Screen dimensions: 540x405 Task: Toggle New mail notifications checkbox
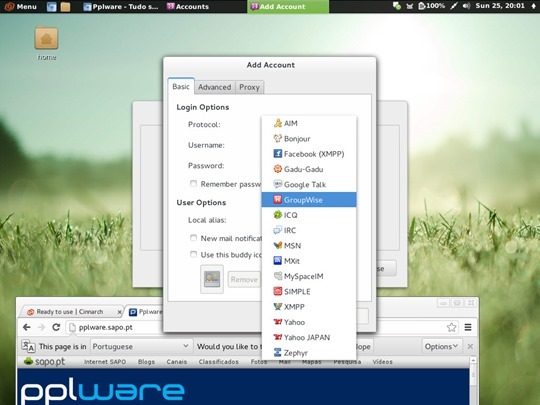[x=194, y=238]
